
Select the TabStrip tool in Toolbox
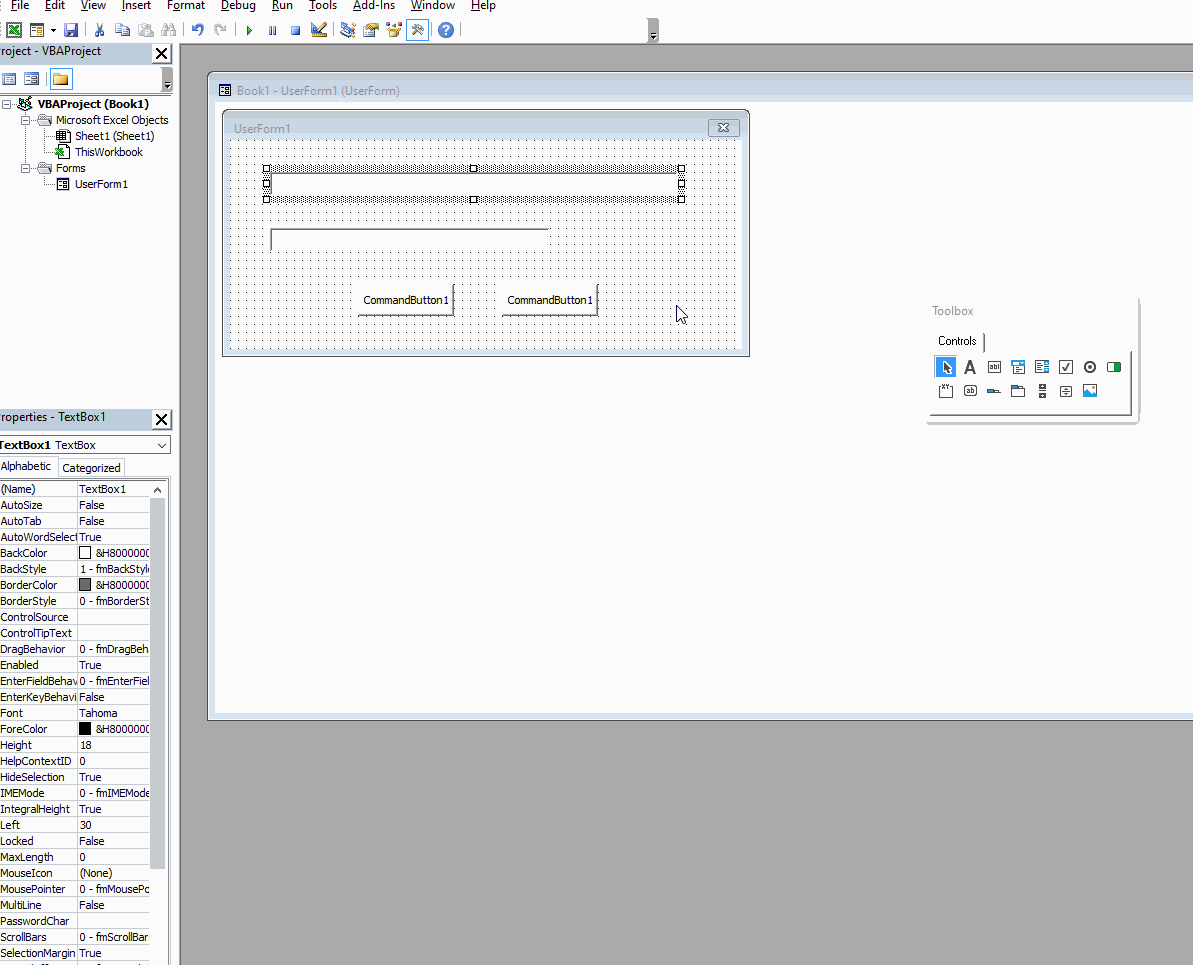click(x=994, y=391)
